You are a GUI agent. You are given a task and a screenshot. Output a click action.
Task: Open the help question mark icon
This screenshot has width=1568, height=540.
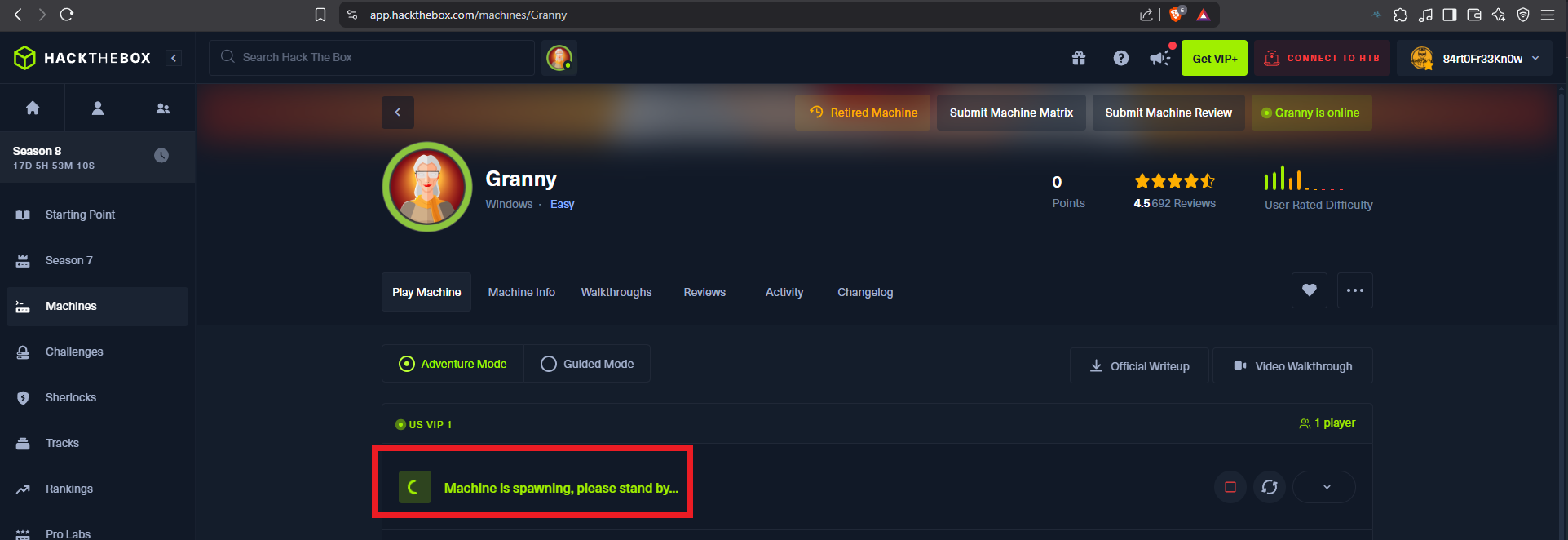pyautogui.click(x=1121, y=58)
